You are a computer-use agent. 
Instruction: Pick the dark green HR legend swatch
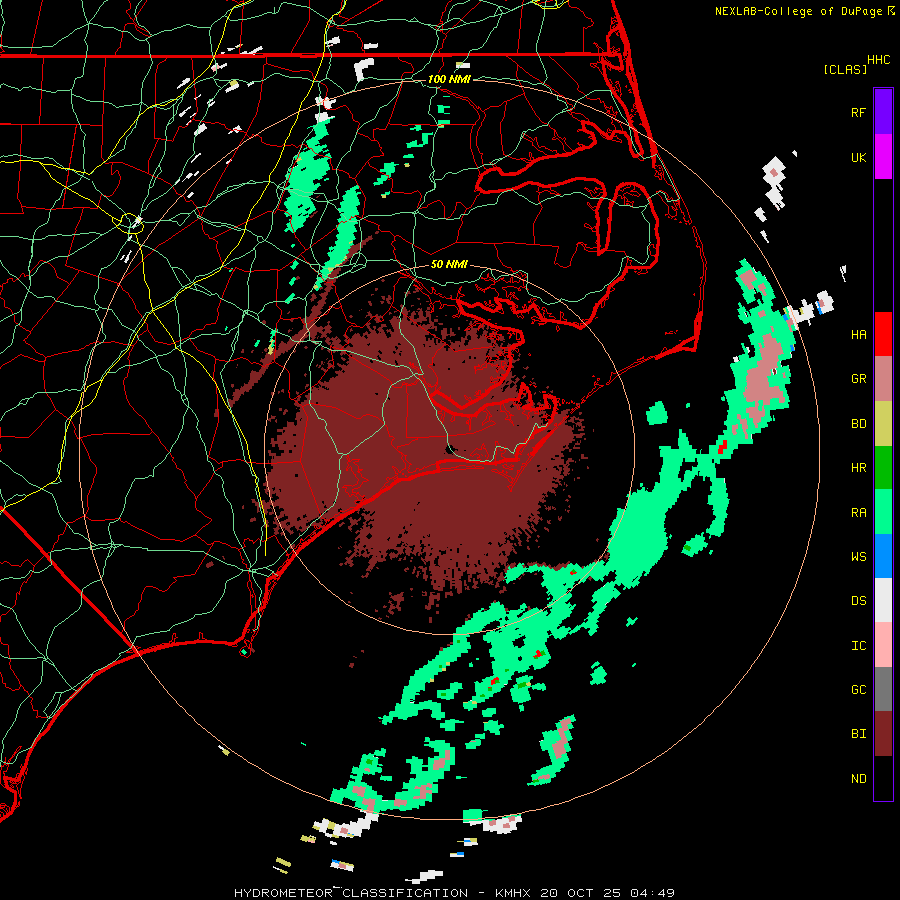[x=883, y=468]
